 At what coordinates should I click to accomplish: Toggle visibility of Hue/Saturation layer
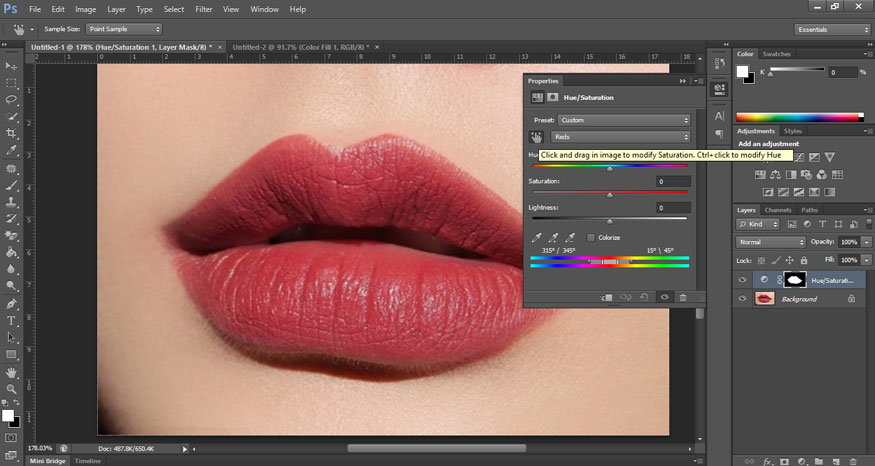coord(742,281)
